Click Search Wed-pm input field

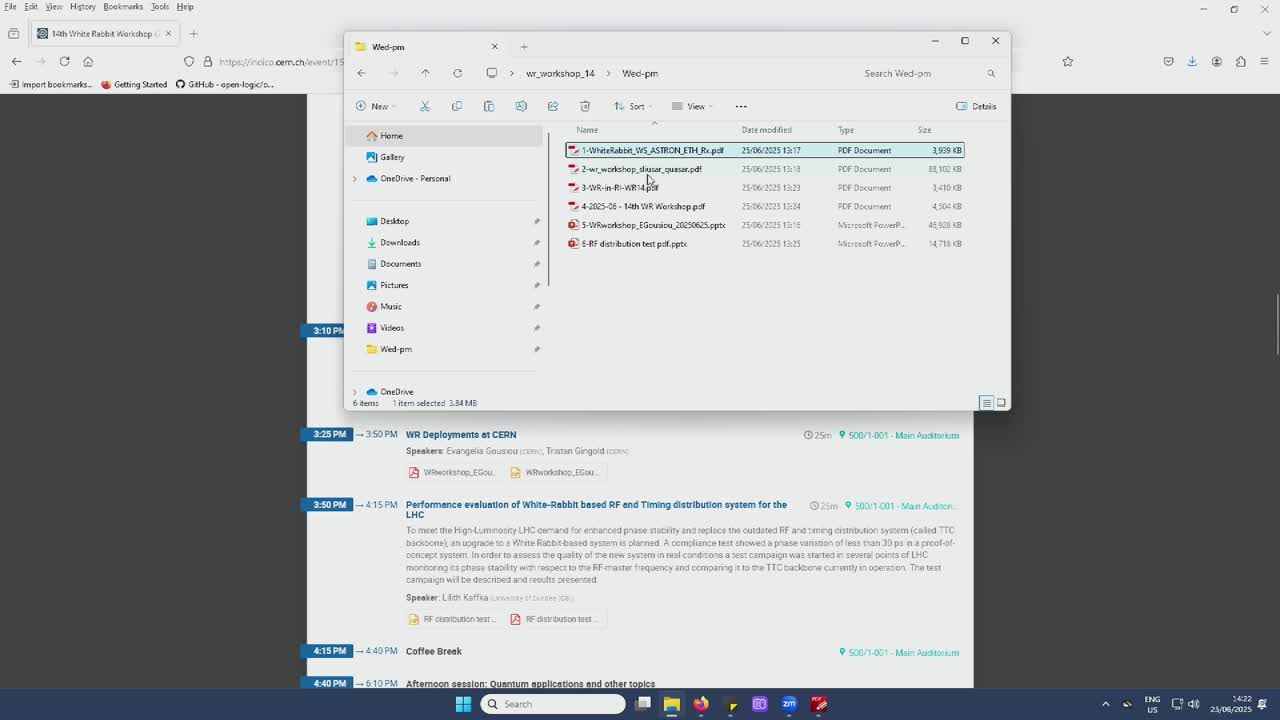pyautogui.click(x=920, y=73)
